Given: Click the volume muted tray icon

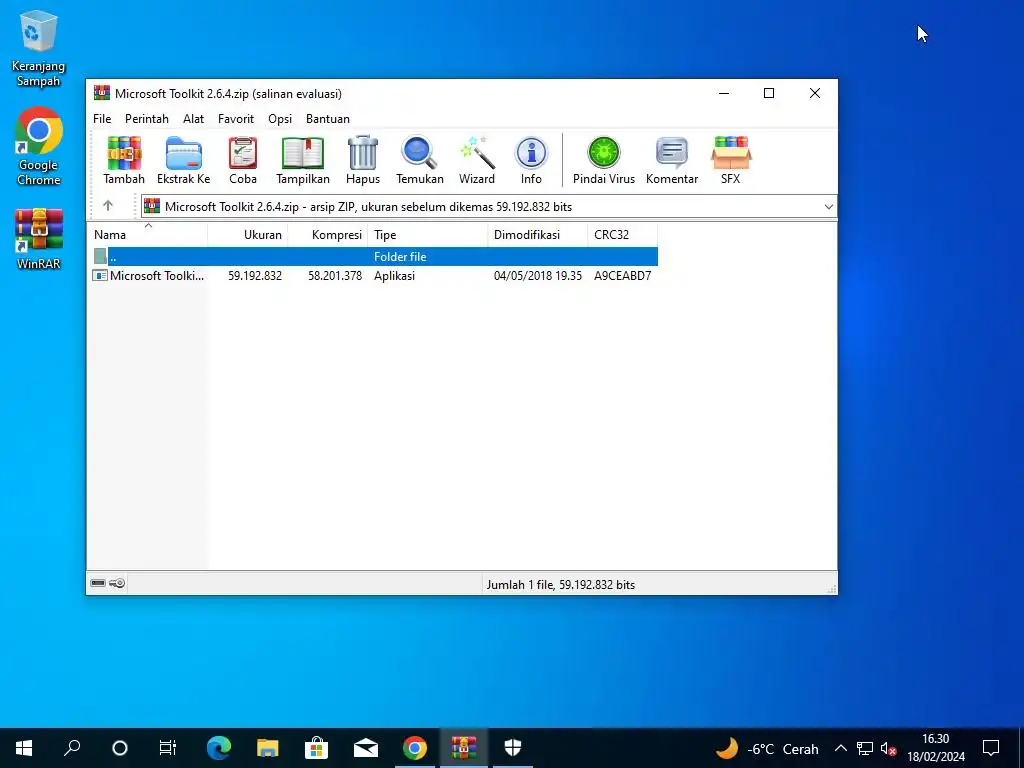Looking at the screenshot, I should tap(888, 748).
